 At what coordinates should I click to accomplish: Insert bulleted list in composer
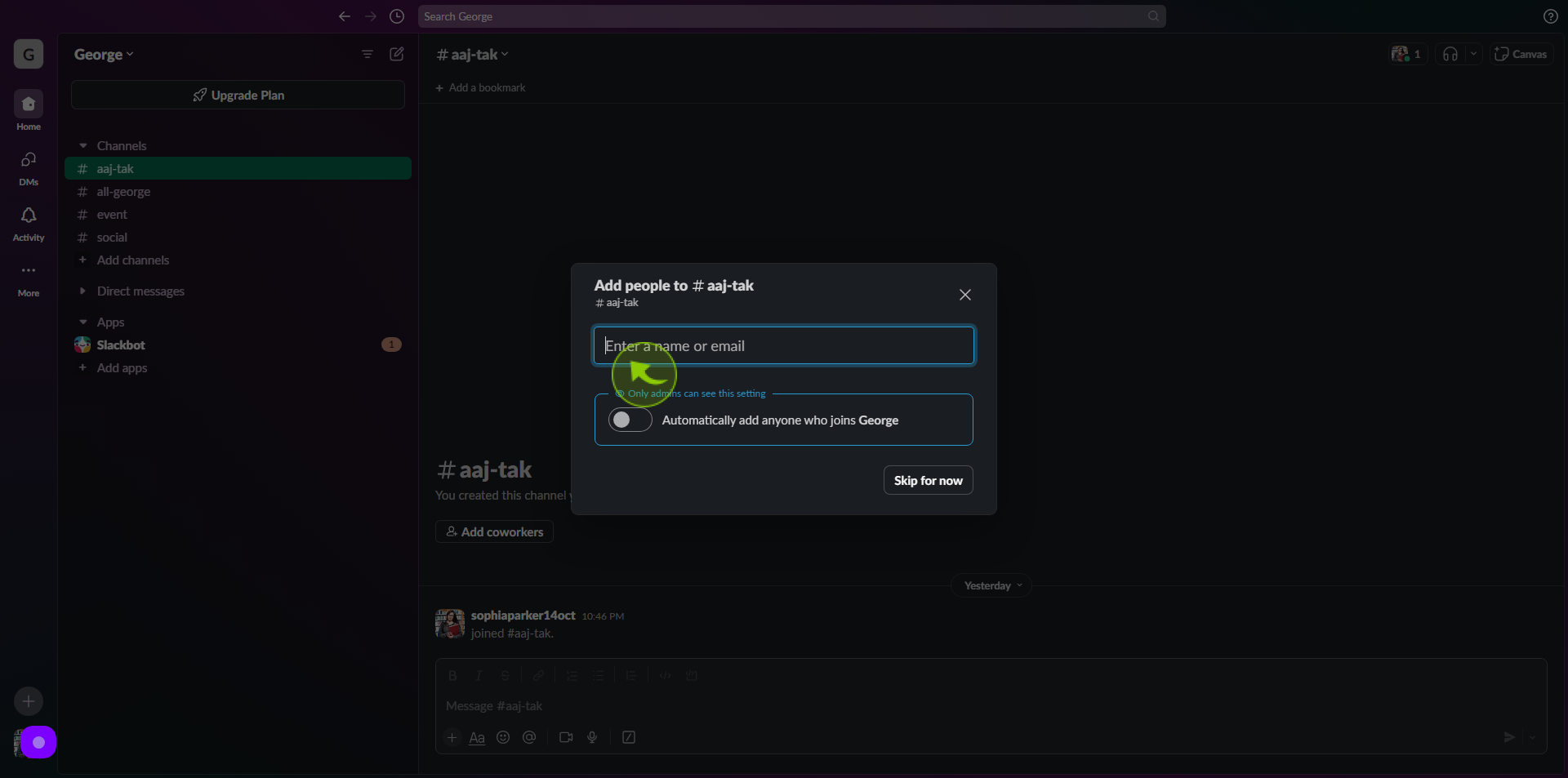coord(598,675)
